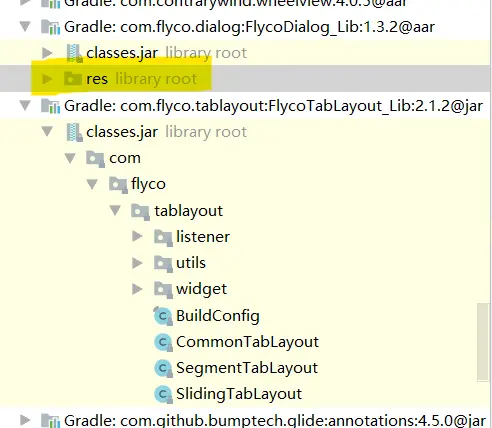Click the glide annotations library icon

50,421
